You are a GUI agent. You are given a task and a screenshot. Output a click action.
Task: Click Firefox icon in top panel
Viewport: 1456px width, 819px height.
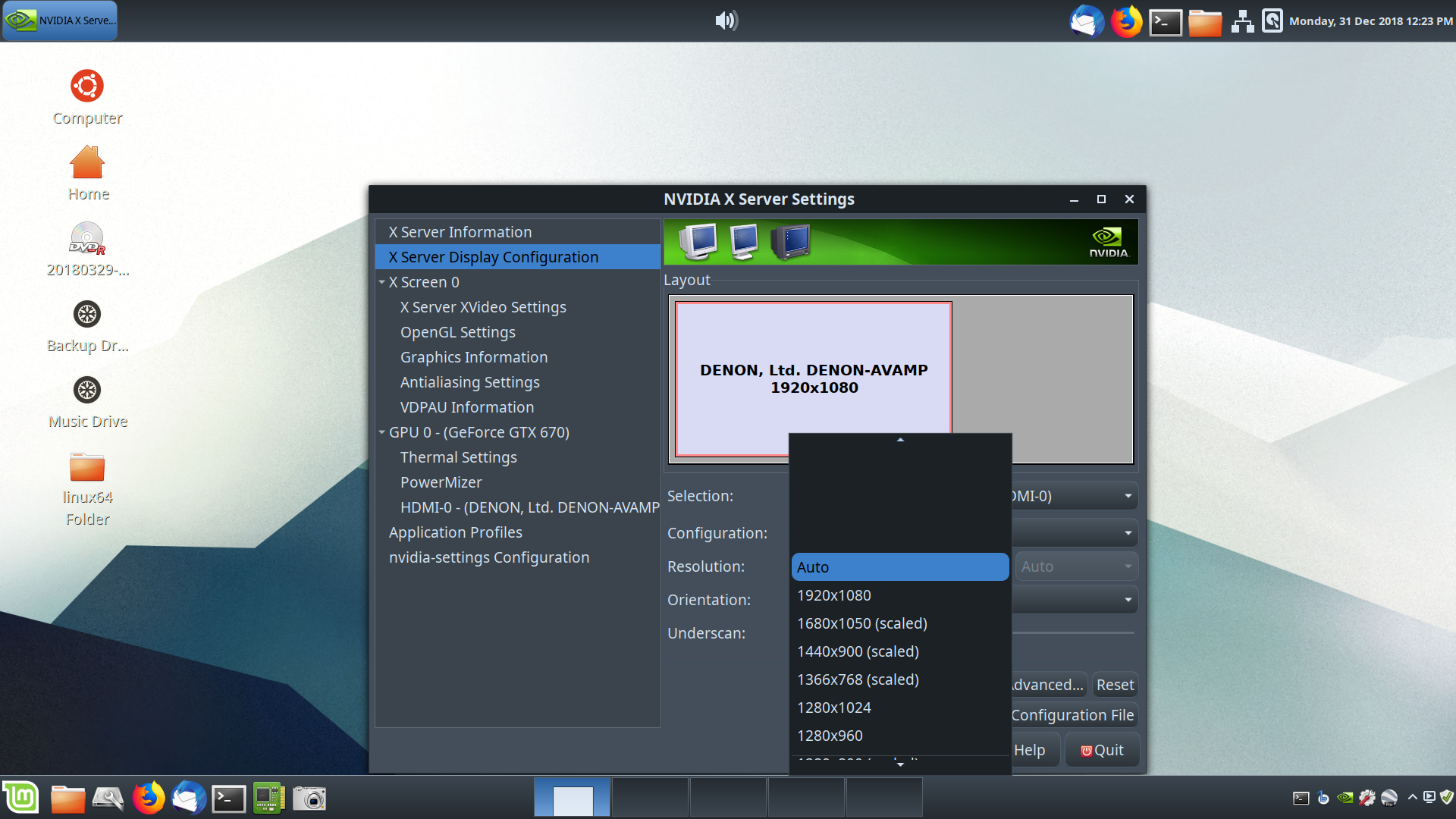point(1126,21)
